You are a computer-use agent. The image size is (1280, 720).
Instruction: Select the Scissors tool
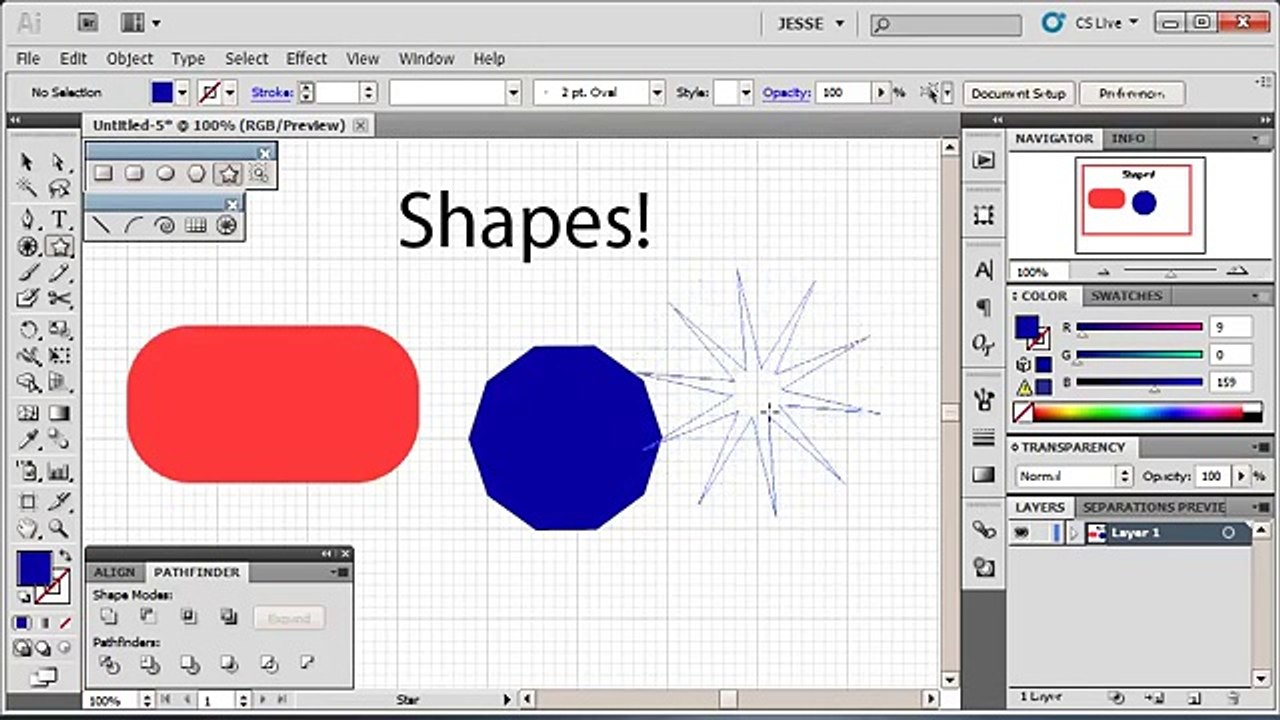[59, 299]
